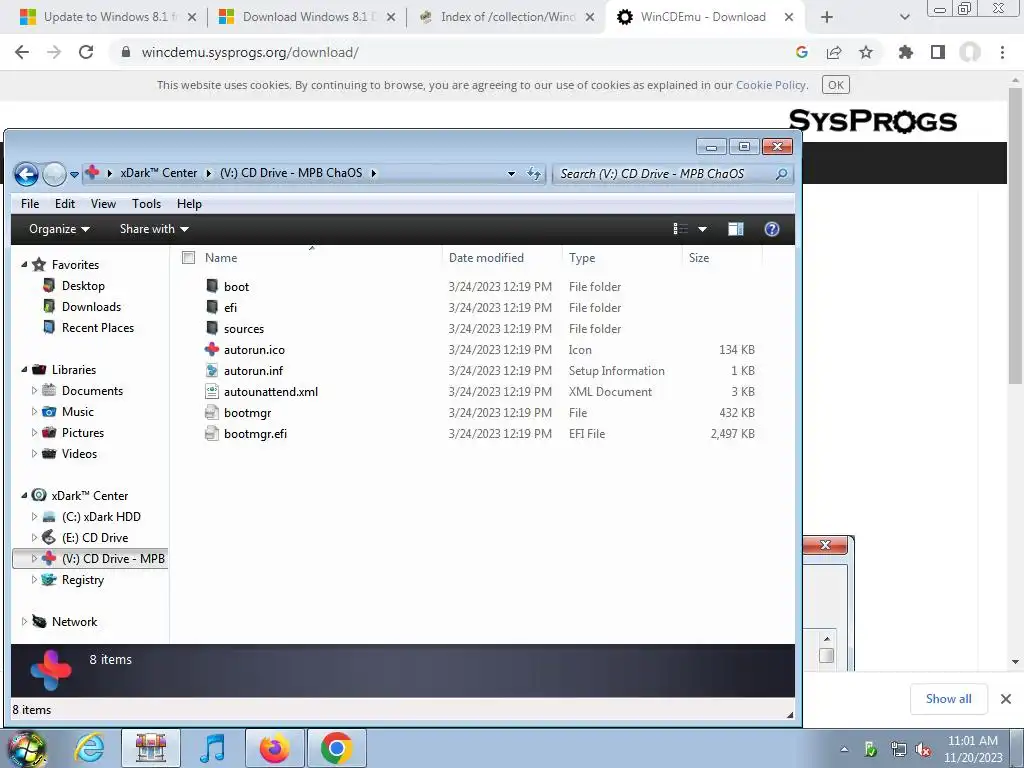Sort by the Date modified column header
The width and height of the screenshot is (1024, 768).
(486, 258)
